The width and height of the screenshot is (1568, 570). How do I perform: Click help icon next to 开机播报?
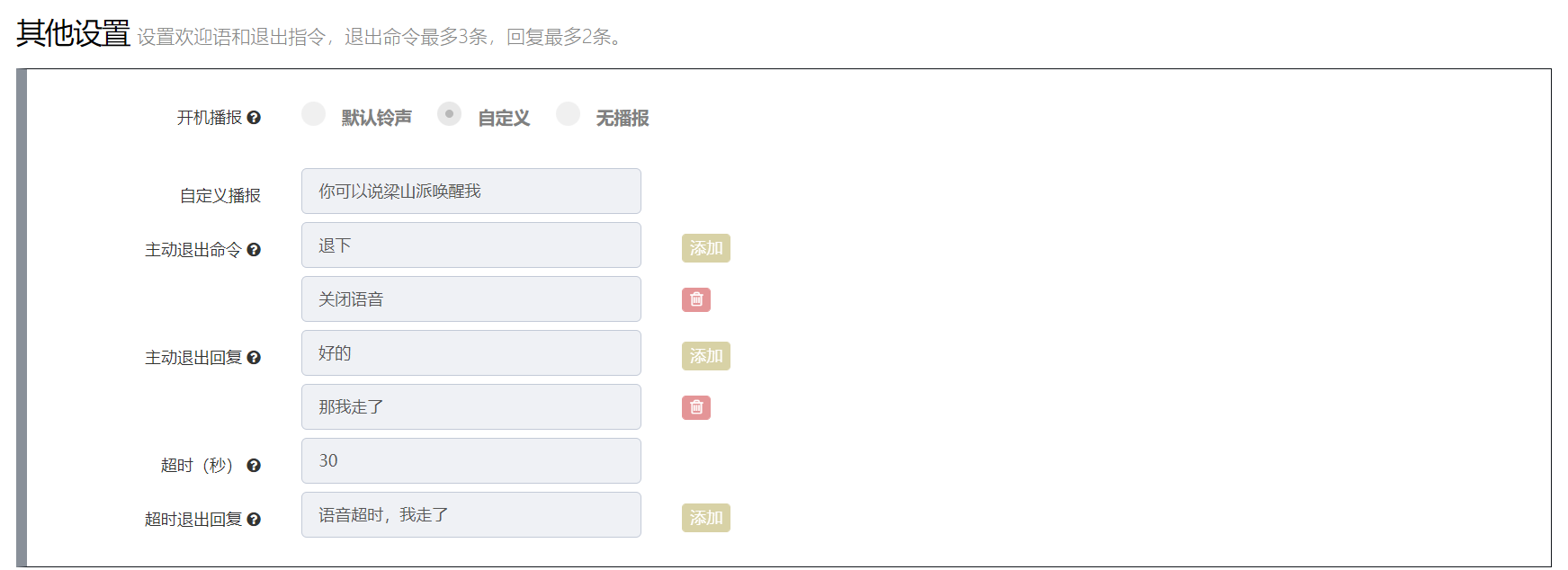[254, 118]
